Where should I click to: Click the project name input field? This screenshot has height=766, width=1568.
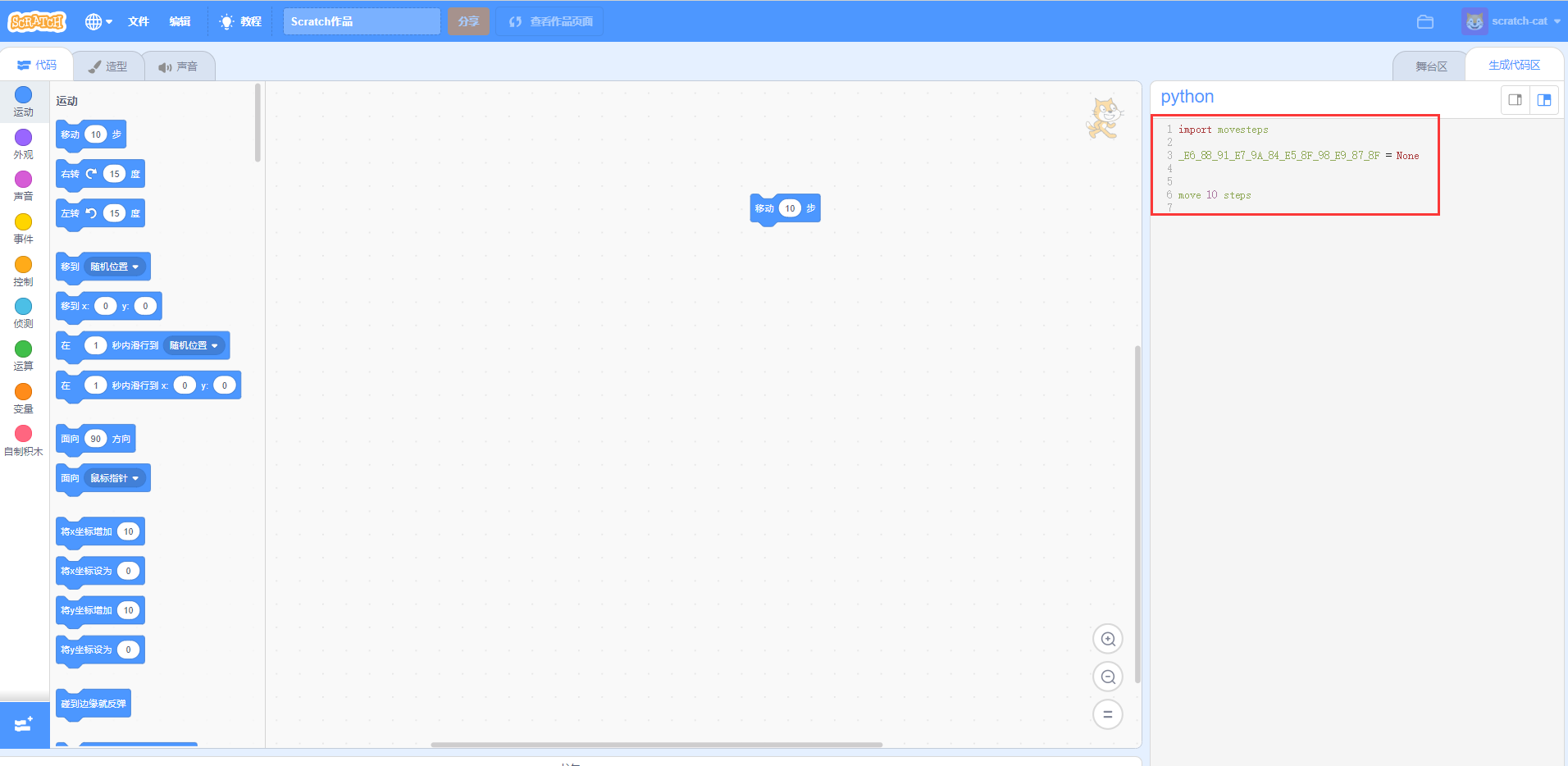[x=361, y=21]
